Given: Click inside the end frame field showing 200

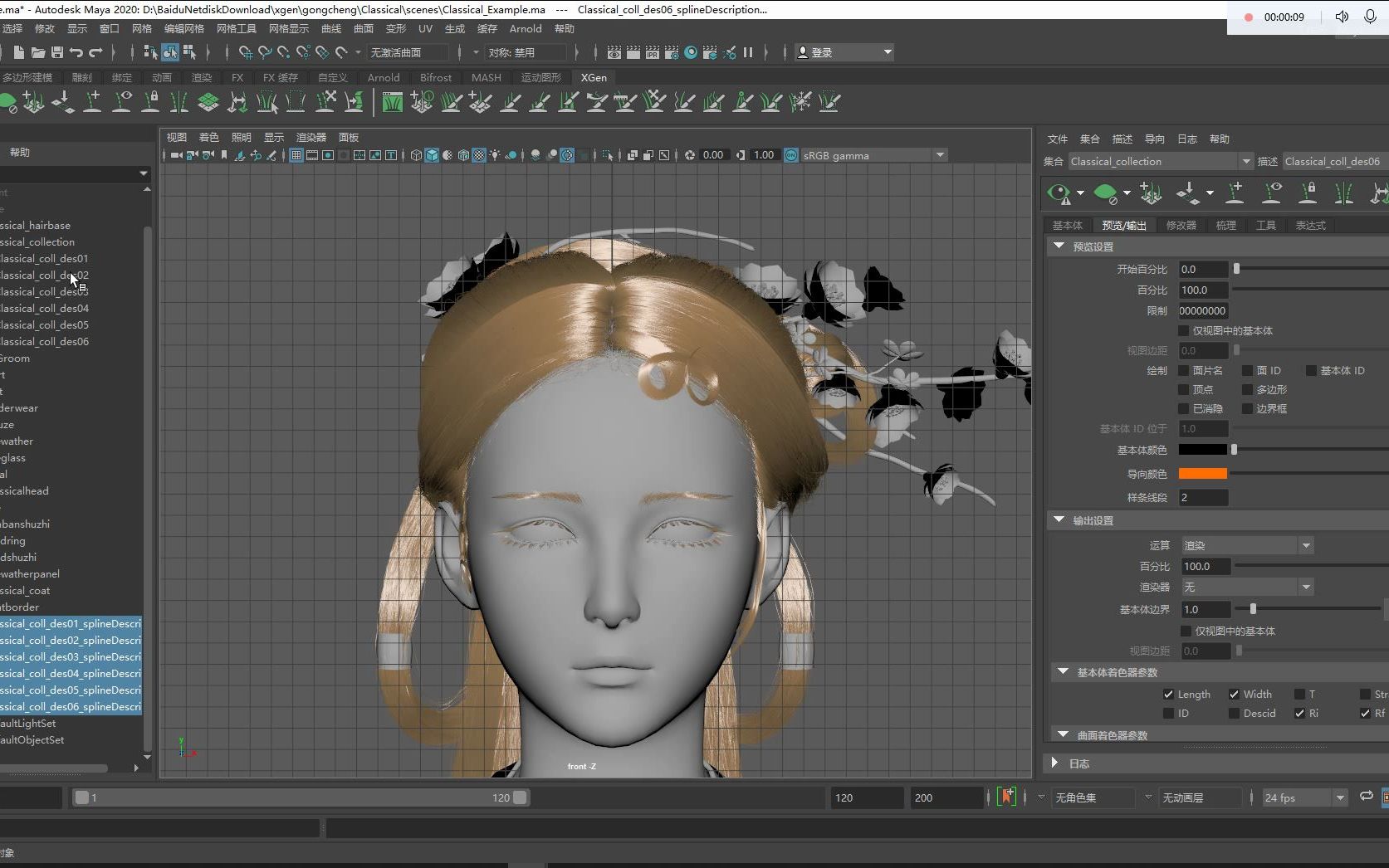Looking at the screenshot, I should click(946, 797).
